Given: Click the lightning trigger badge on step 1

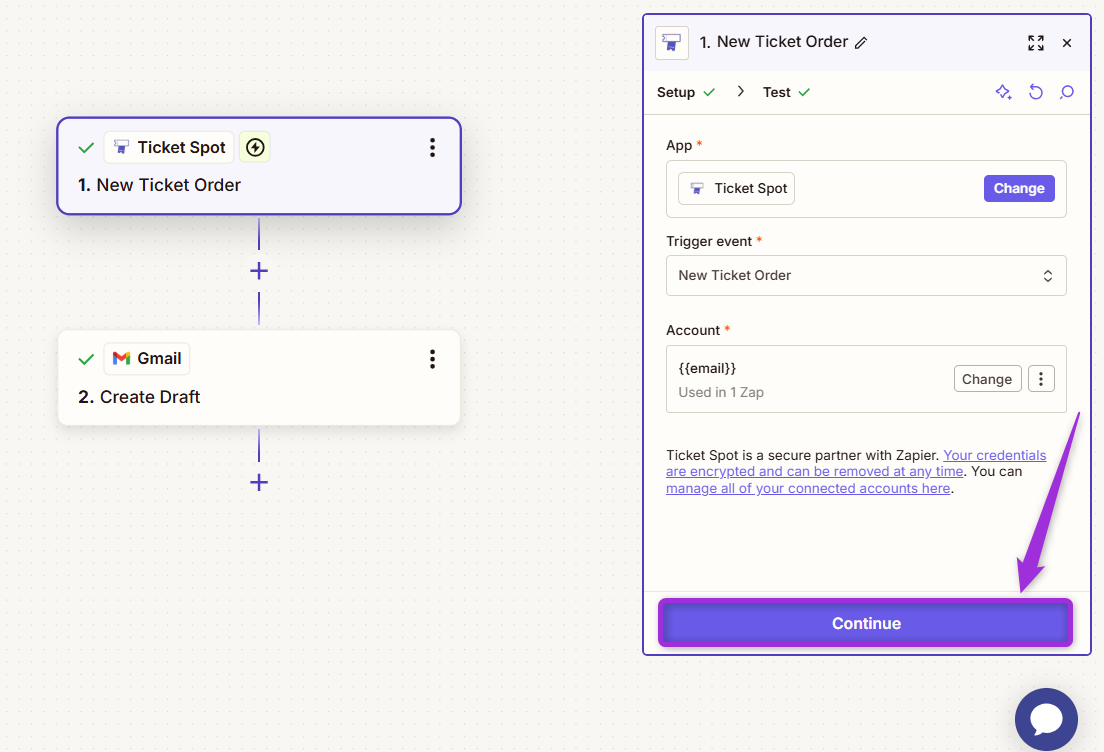Looking at the screenshot, I should click(x=255, y=147).
